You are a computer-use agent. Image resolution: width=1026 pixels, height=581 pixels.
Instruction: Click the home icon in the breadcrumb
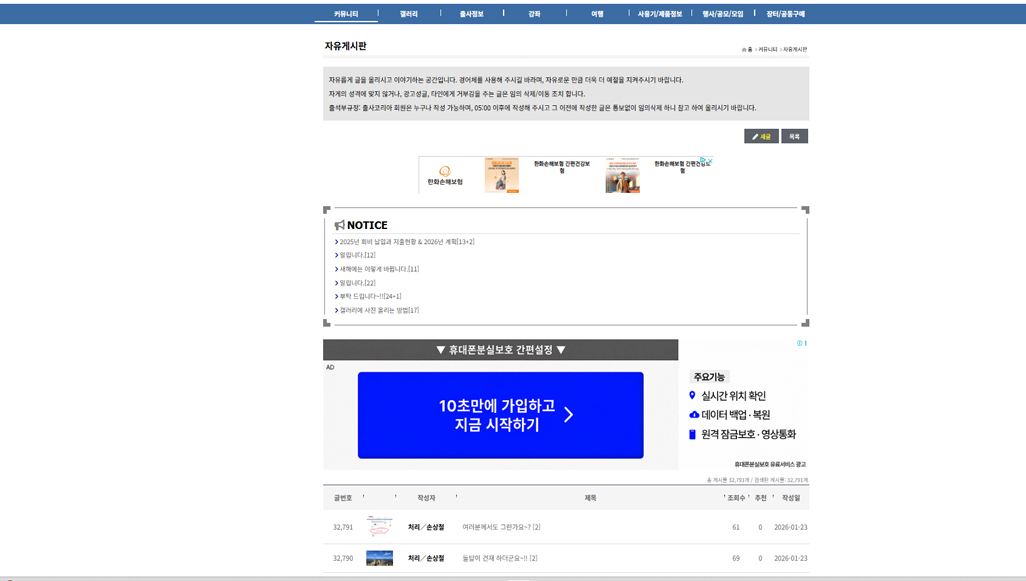tap(744, 49)
